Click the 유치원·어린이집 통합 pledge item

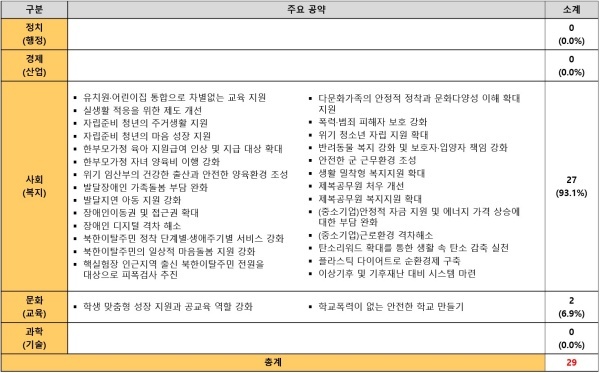pyautogui.click(x=174, y=98)
